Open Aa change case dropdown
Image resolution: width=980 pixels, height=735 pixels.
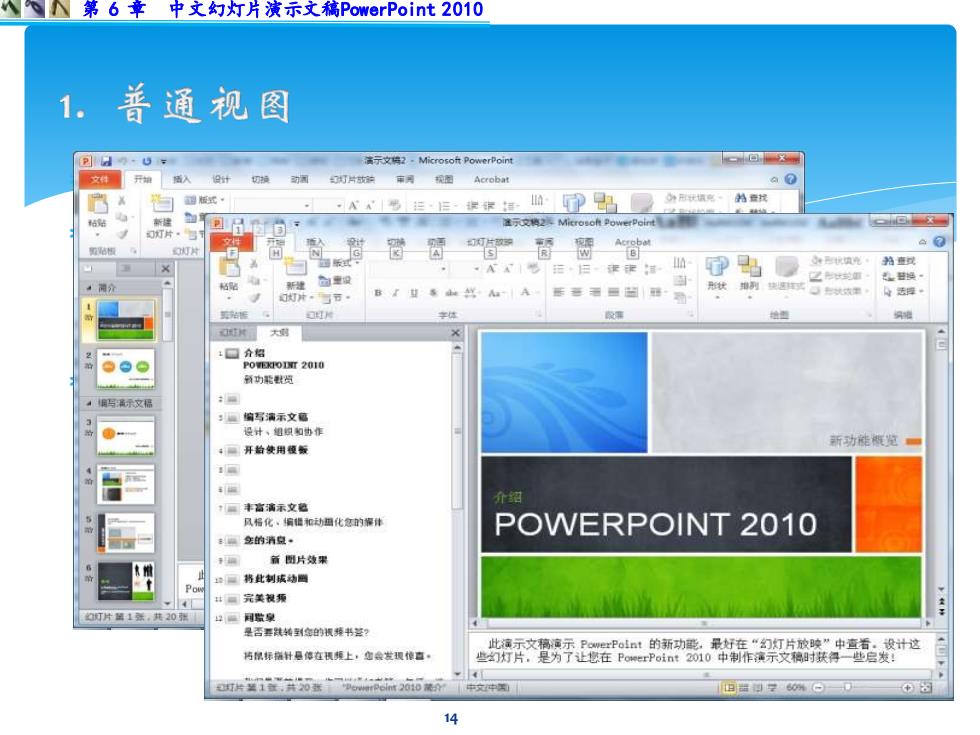[x=496, y=292]
